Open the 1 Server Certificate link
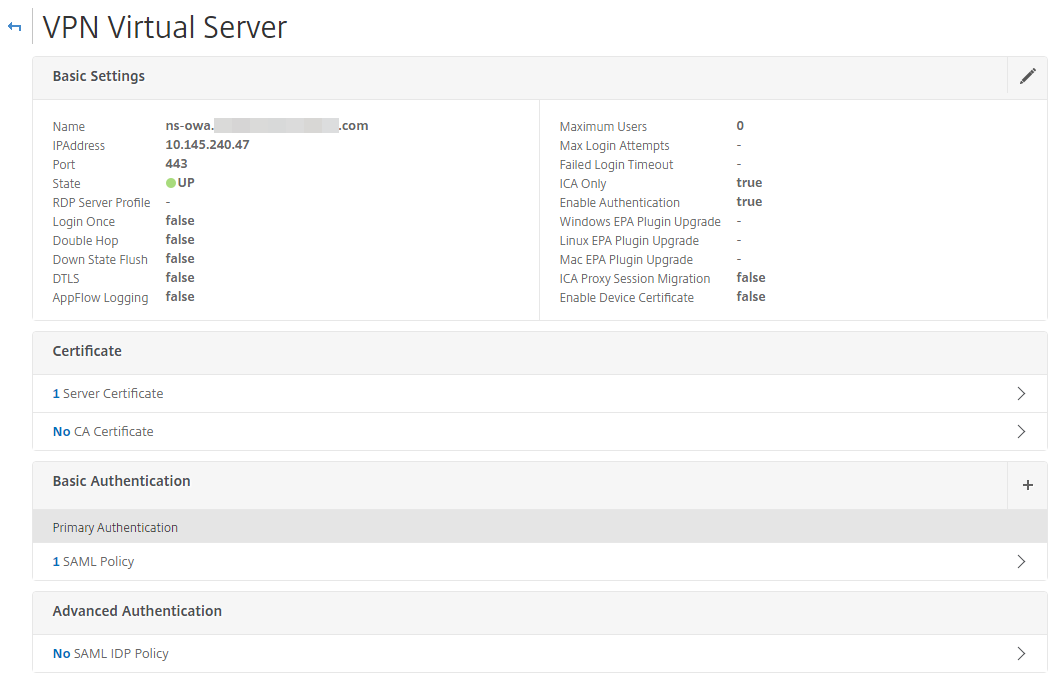The width and height of the screenshot is (1054, 674). [108, 394]
